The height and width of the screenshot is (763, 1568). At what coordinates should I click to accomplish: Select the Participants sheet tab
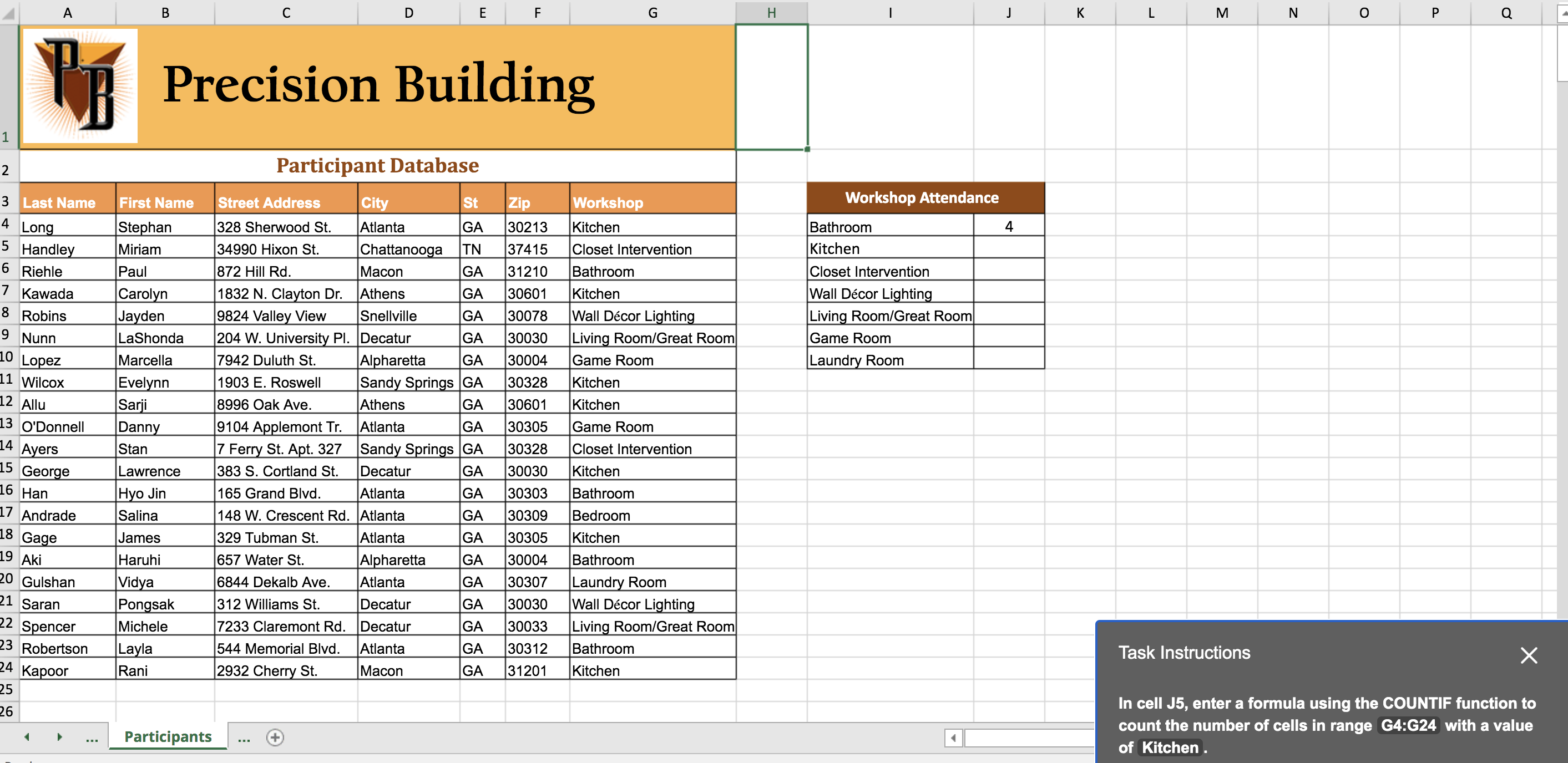tap(168, 737)
